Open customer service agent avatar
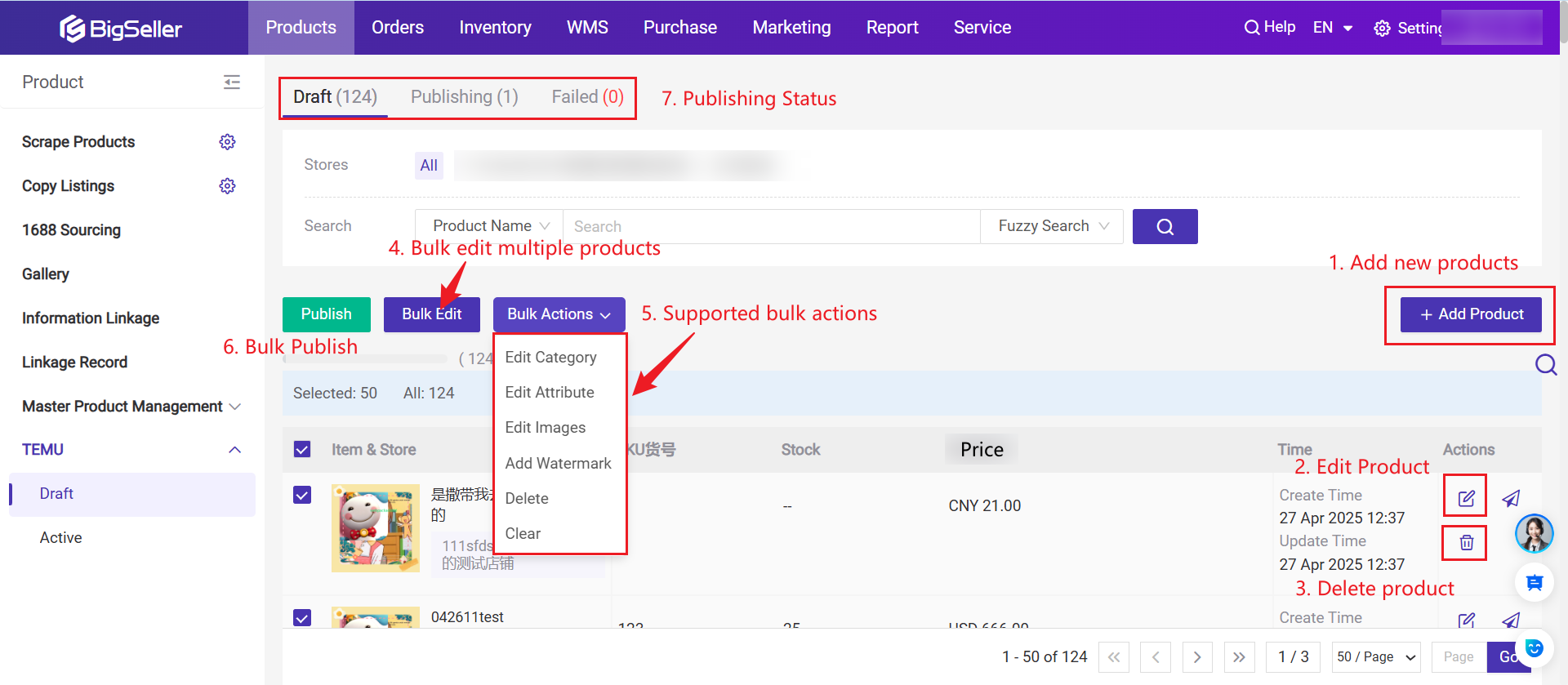Viewport: 1568px width, 685px height. click(x=1534, y=534)
